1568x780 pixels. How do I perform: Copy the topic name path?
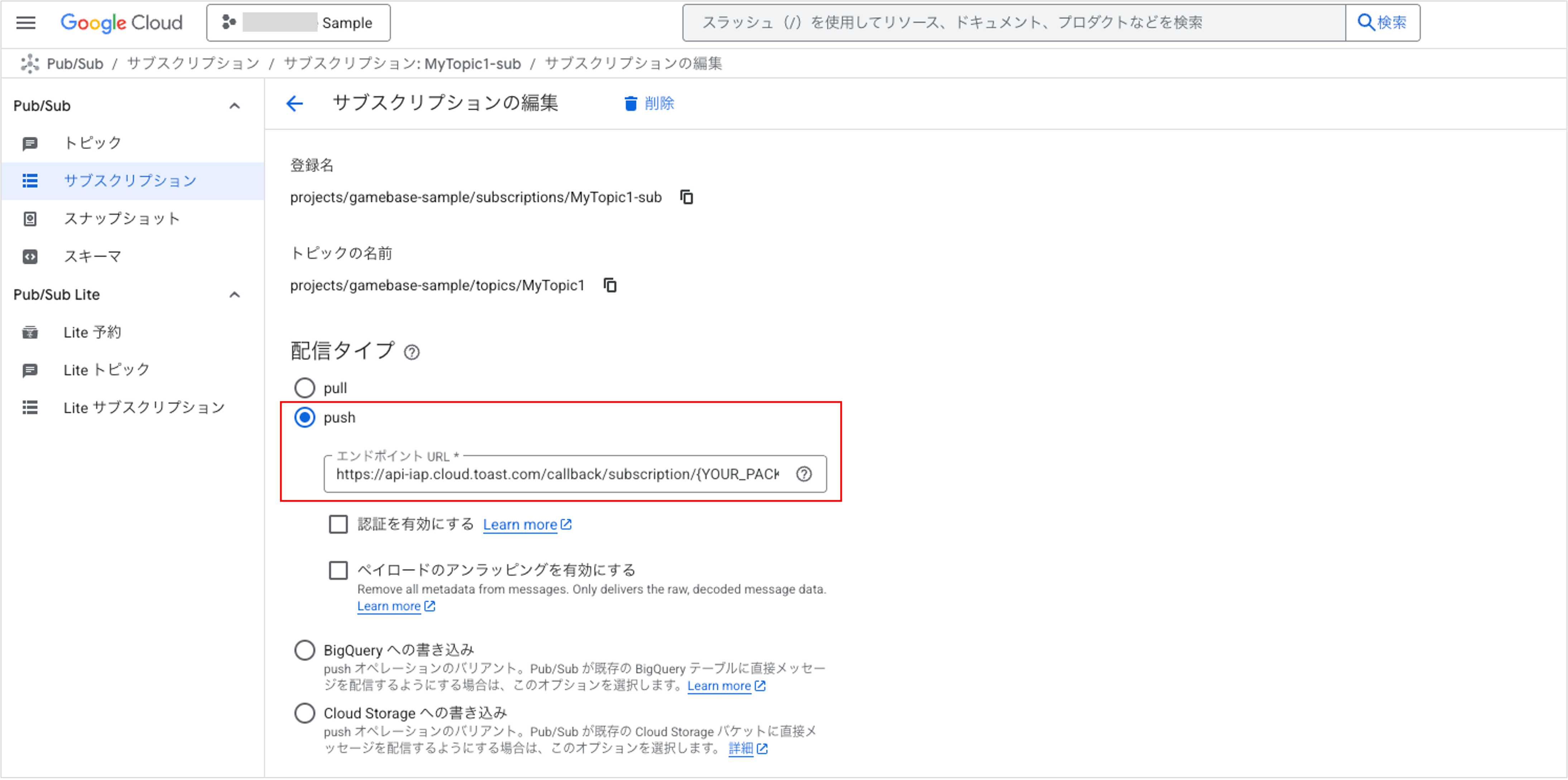(610, 286)
